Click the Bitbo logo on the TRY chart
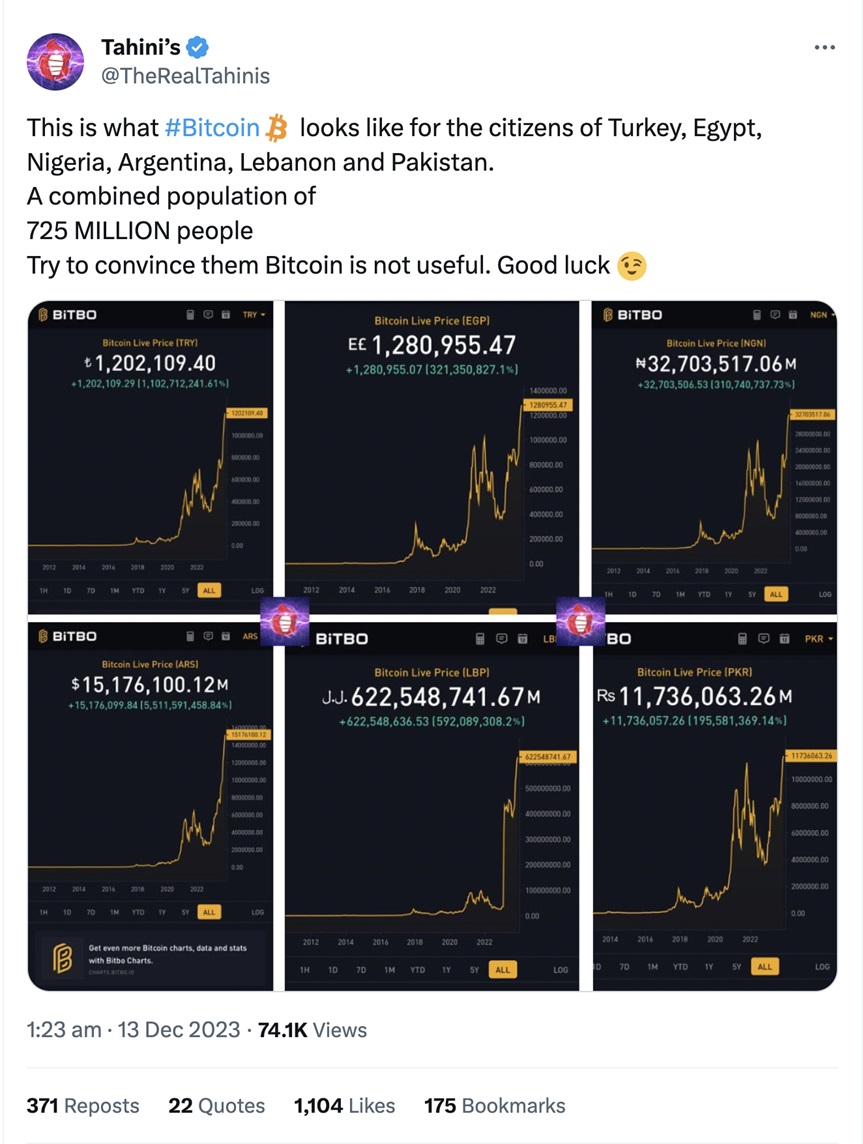 coord(68,314)
